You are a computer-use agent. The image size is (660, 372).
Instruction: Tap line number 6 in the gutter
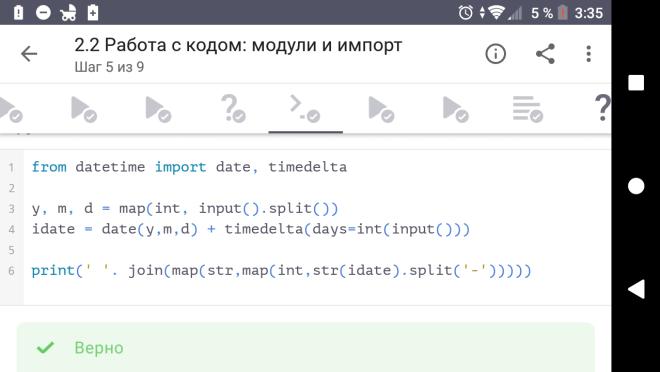tap(11, 271)
